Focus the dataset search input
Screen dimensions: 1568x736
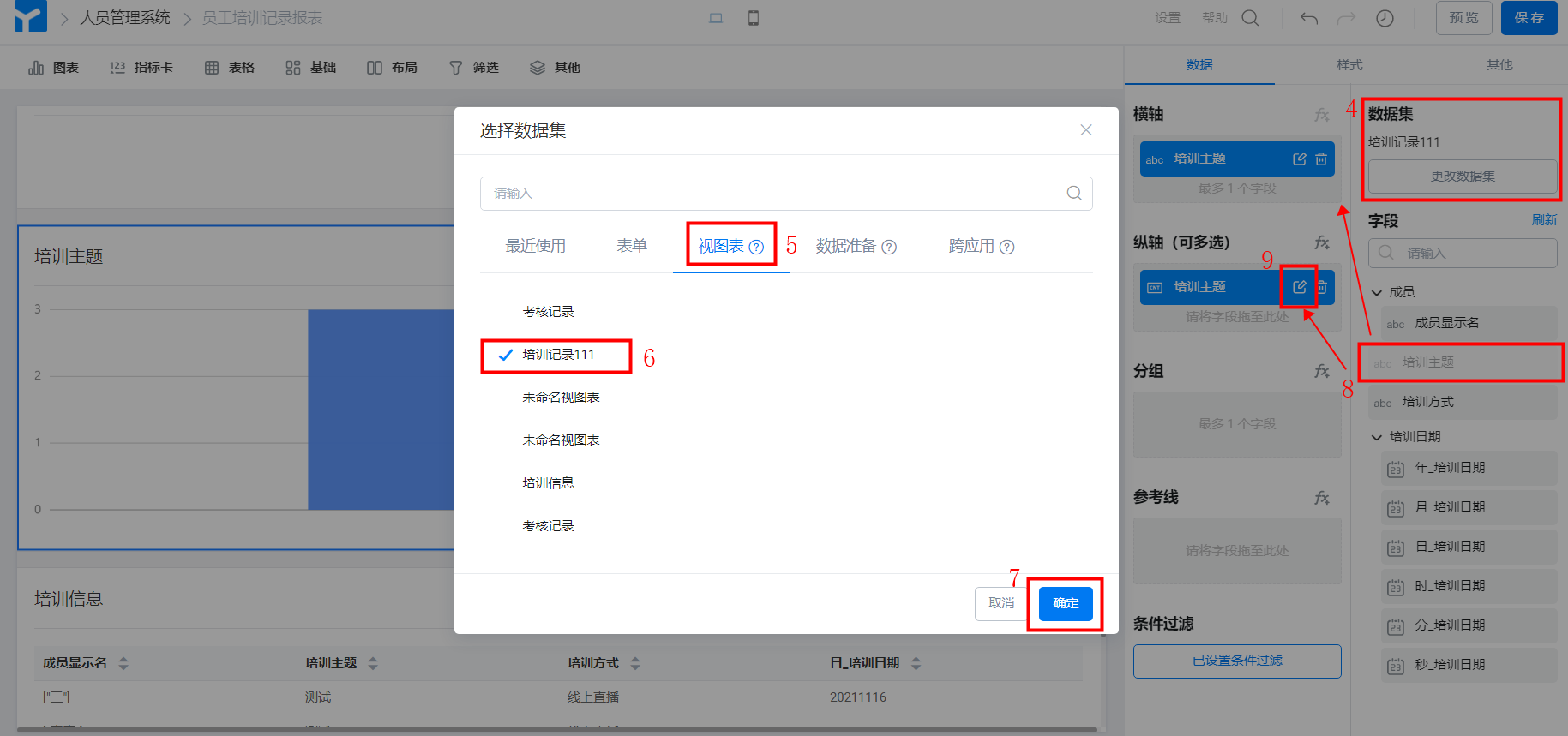(x=786, y=194)
